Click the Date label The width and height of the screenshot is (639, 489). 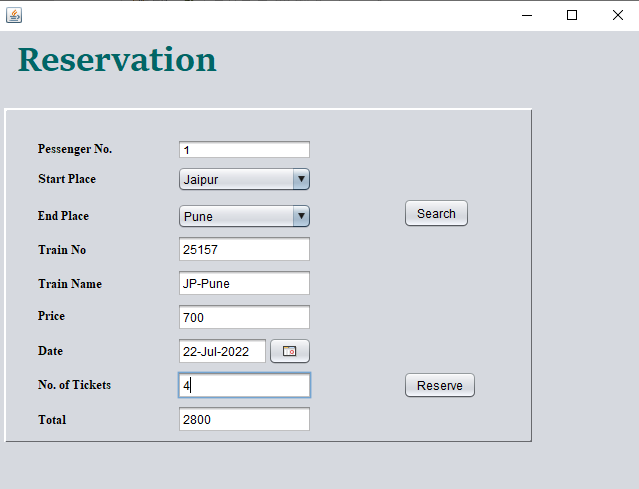[51, 351]
